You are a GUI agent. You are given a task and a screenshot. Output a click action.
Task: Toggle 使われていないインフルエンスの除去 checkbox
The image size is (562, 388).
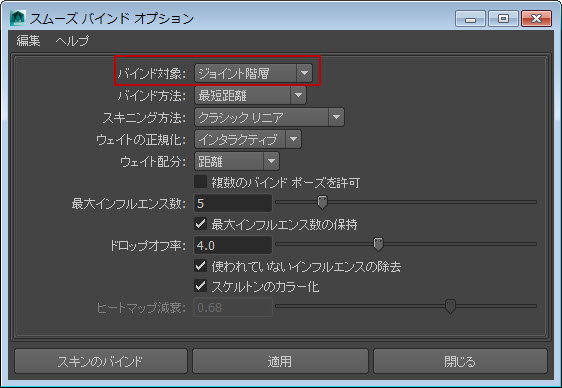point(200,266)
